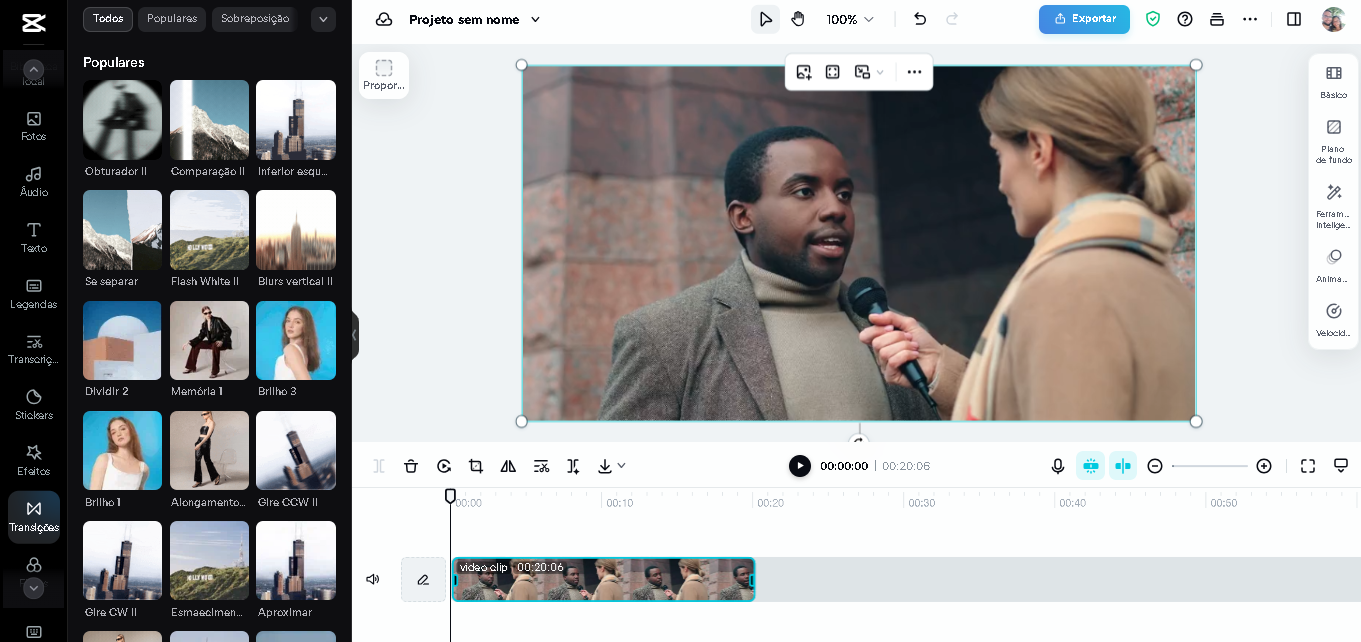Open the header three-dot more menu

point(1250,19)
